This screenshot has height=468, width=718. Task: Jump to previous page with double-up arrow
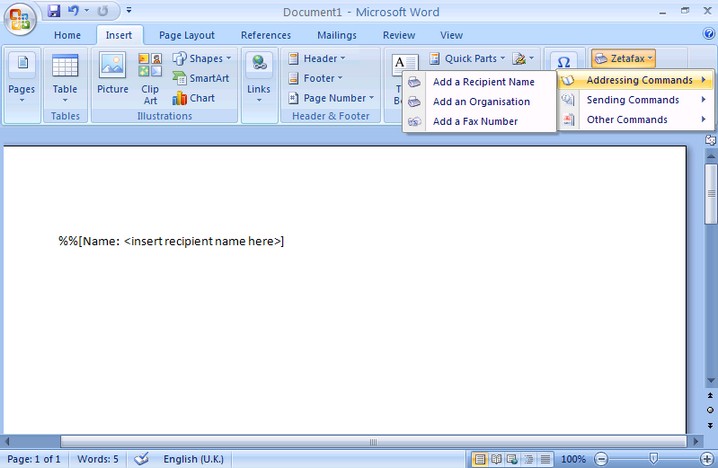(x=710, y=395)
